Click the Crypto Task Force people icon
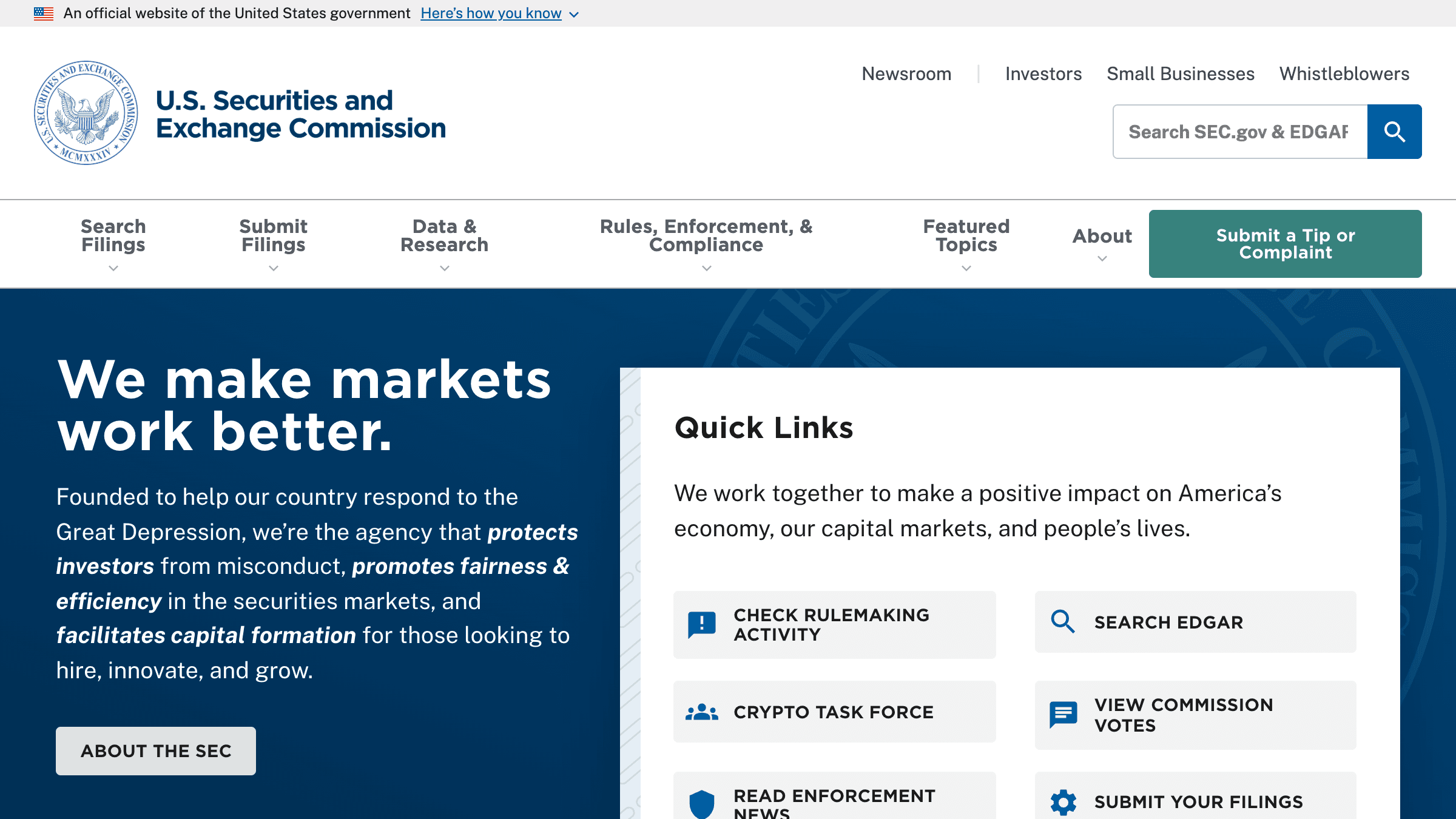 702,712
